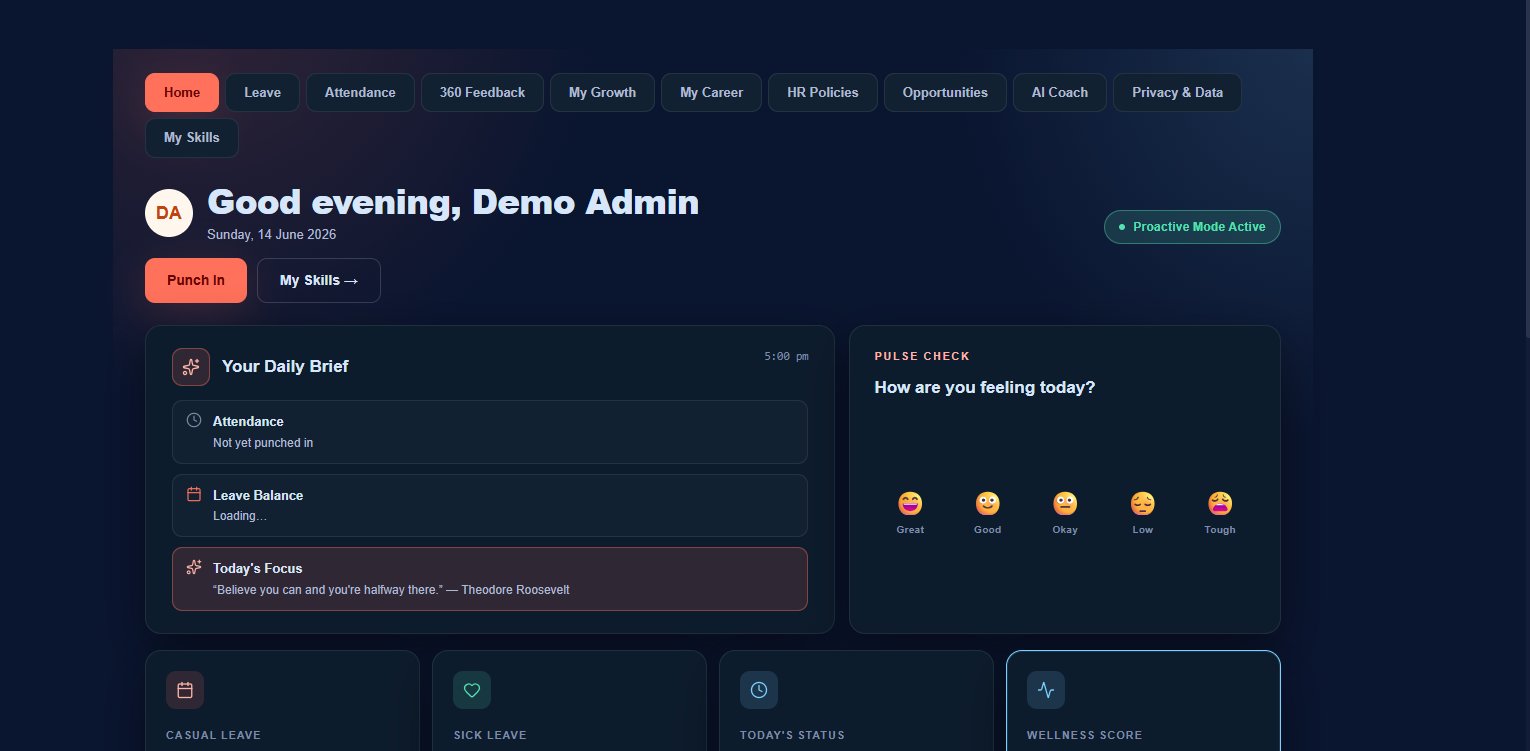Click the PULSE CHECK label
The image size is (1530, 751).
922,356
